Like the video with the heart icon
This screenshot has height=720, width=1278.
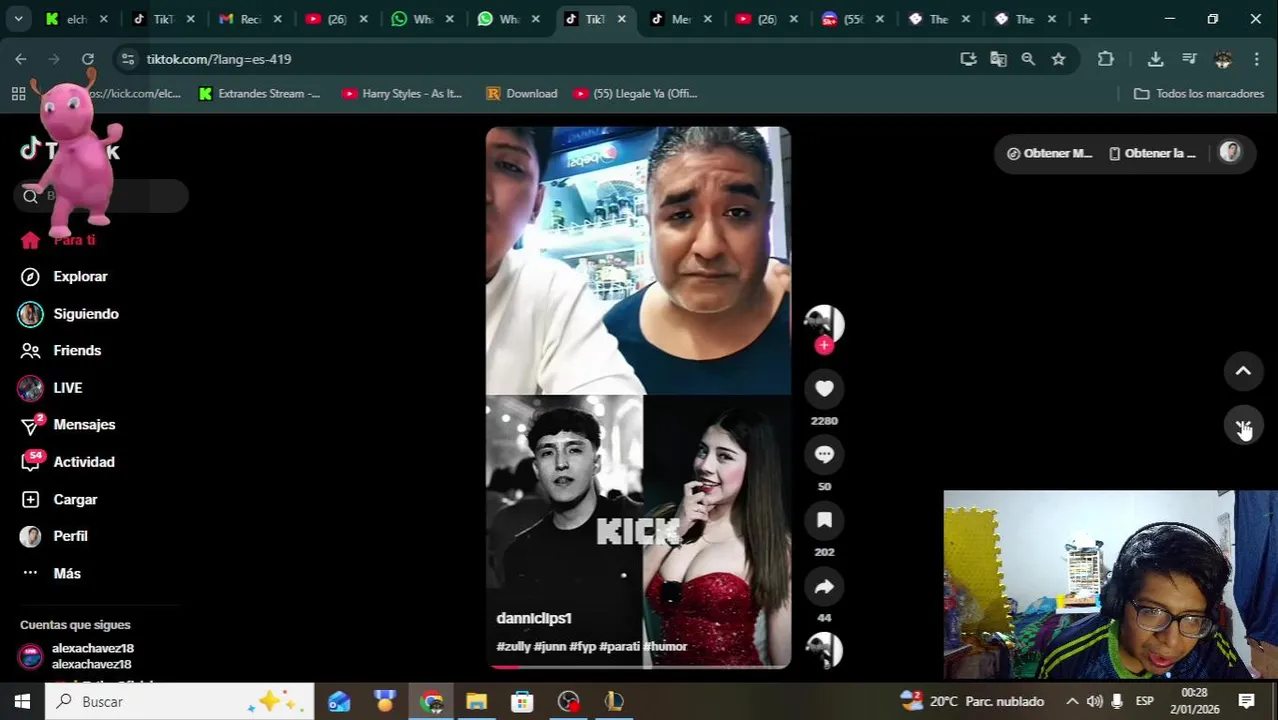[824, 389]
